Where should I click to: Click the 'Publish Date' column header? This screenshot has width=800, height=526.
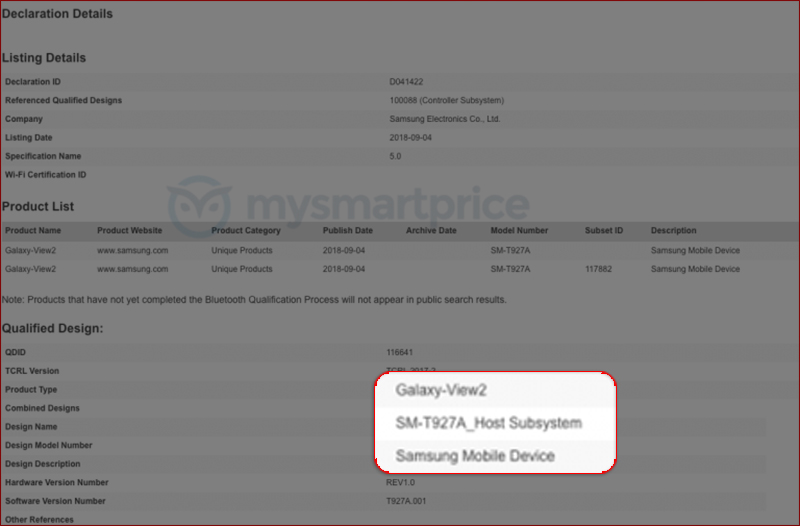tap(348, 231)
